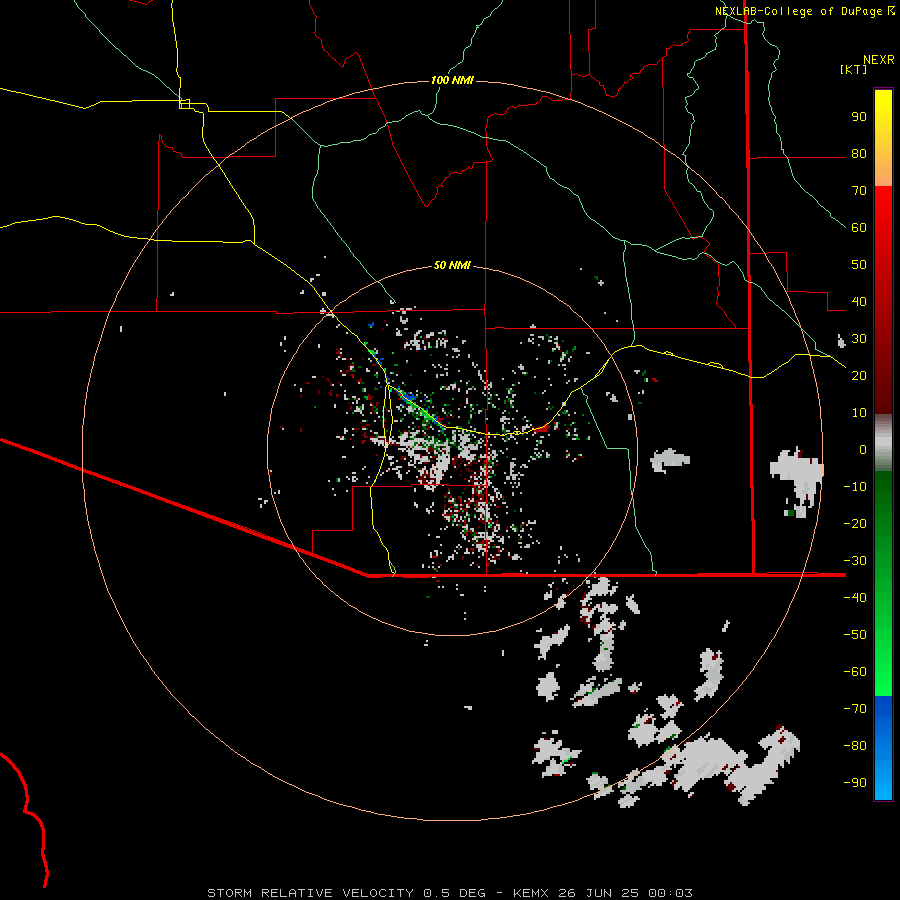Screen dimensions: 900x900
Task: Click the -30 value on the velocity scale
Action: coord(855,561)
